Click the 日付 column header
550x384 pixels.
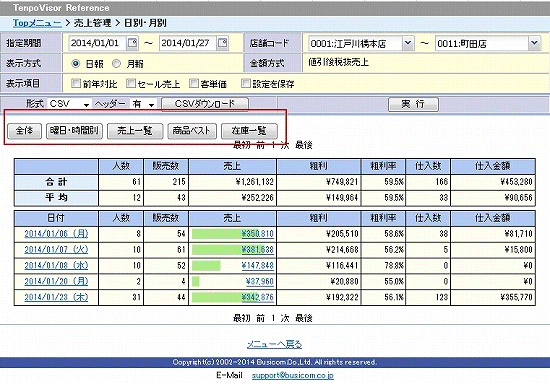pos(56,218)
